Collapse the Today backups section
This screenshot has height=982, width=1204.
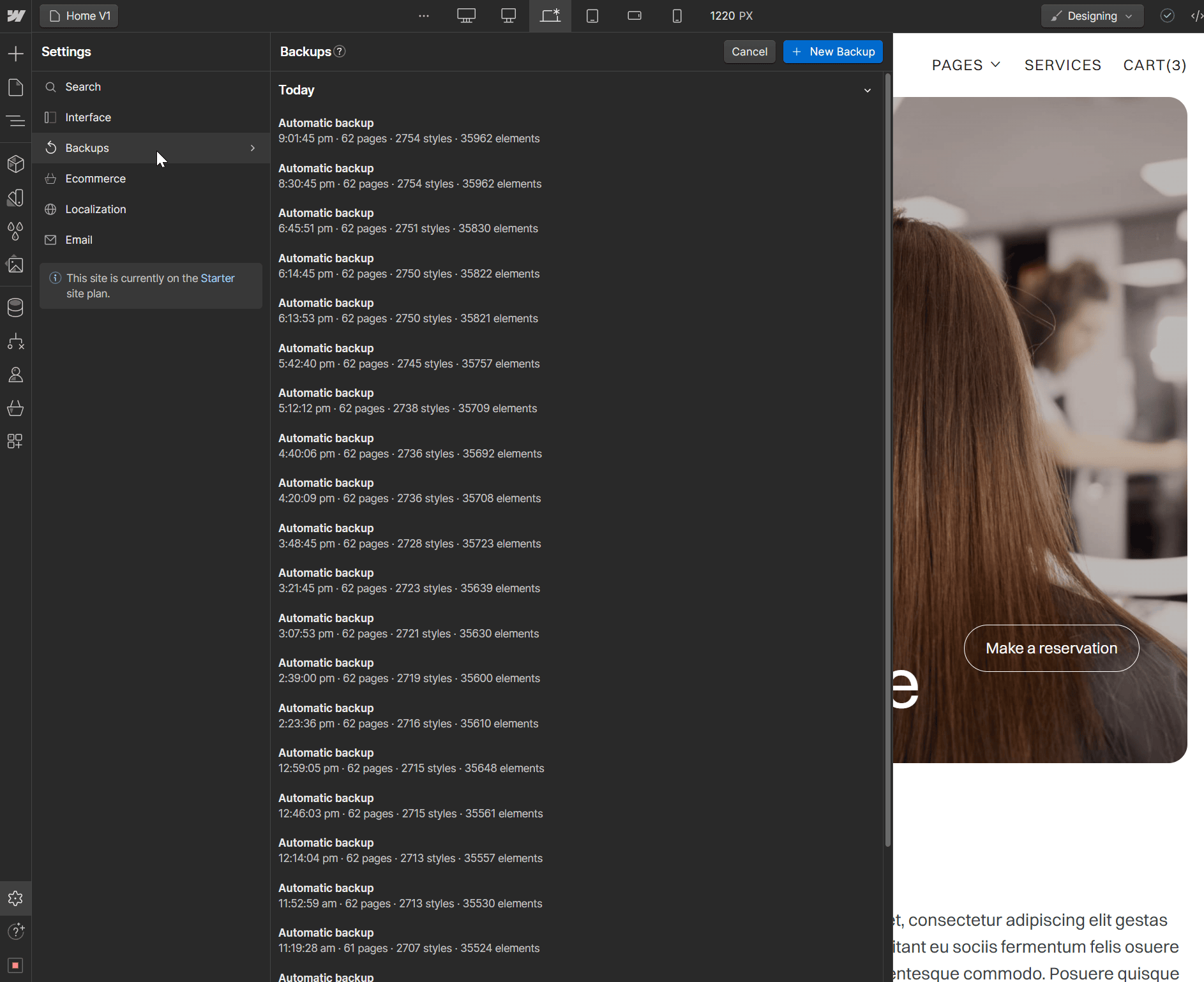867,91
